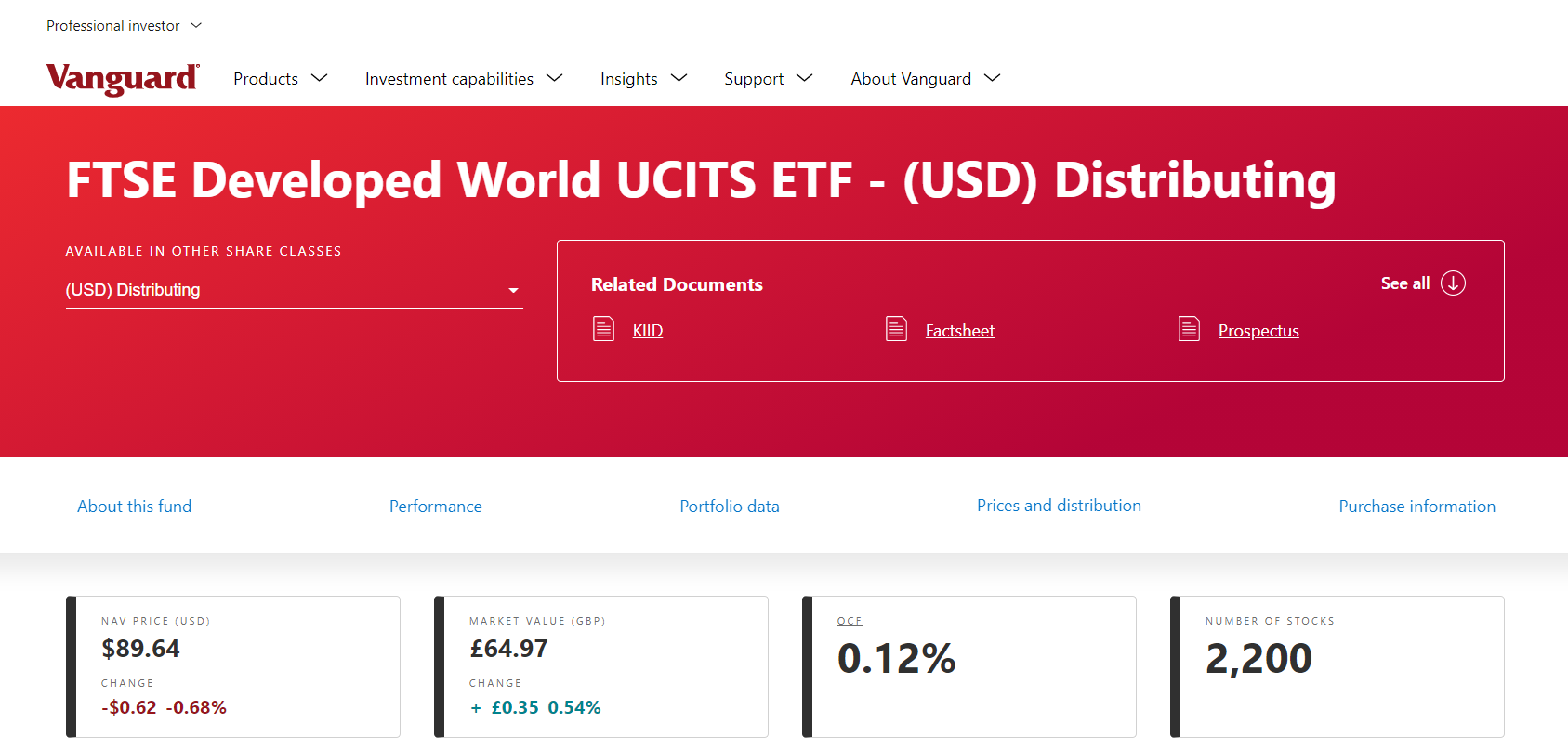Open the KIID document link
Image resolution: width=1568 pixels, height=750 pixels.
648,331
